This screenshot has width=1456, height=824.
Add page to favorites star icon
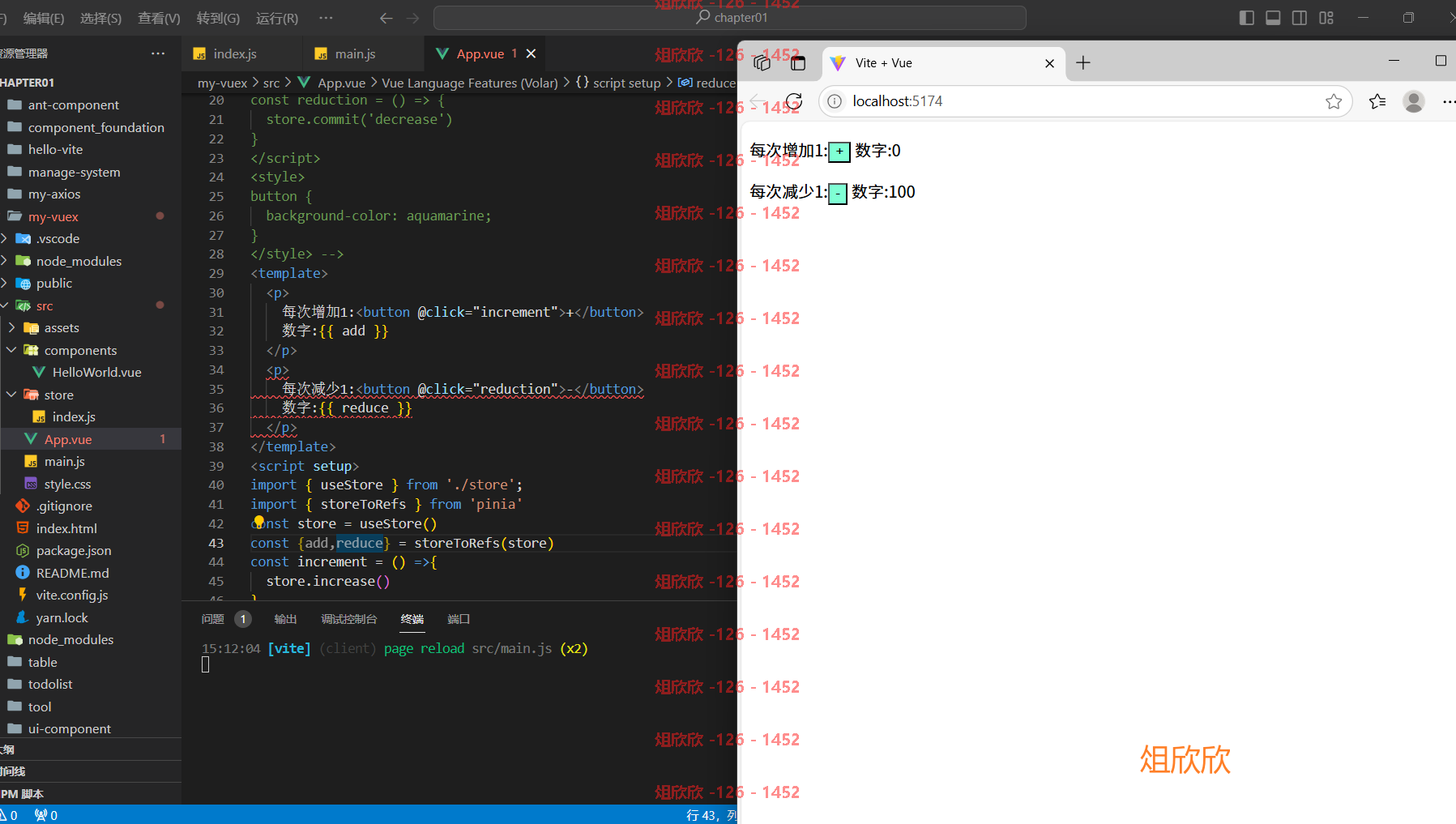1334,101
